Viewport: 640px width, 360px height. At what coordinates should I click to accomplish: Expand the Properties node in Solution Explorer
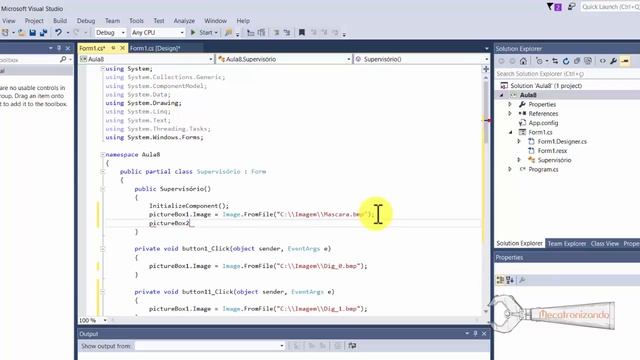[510, 104]
